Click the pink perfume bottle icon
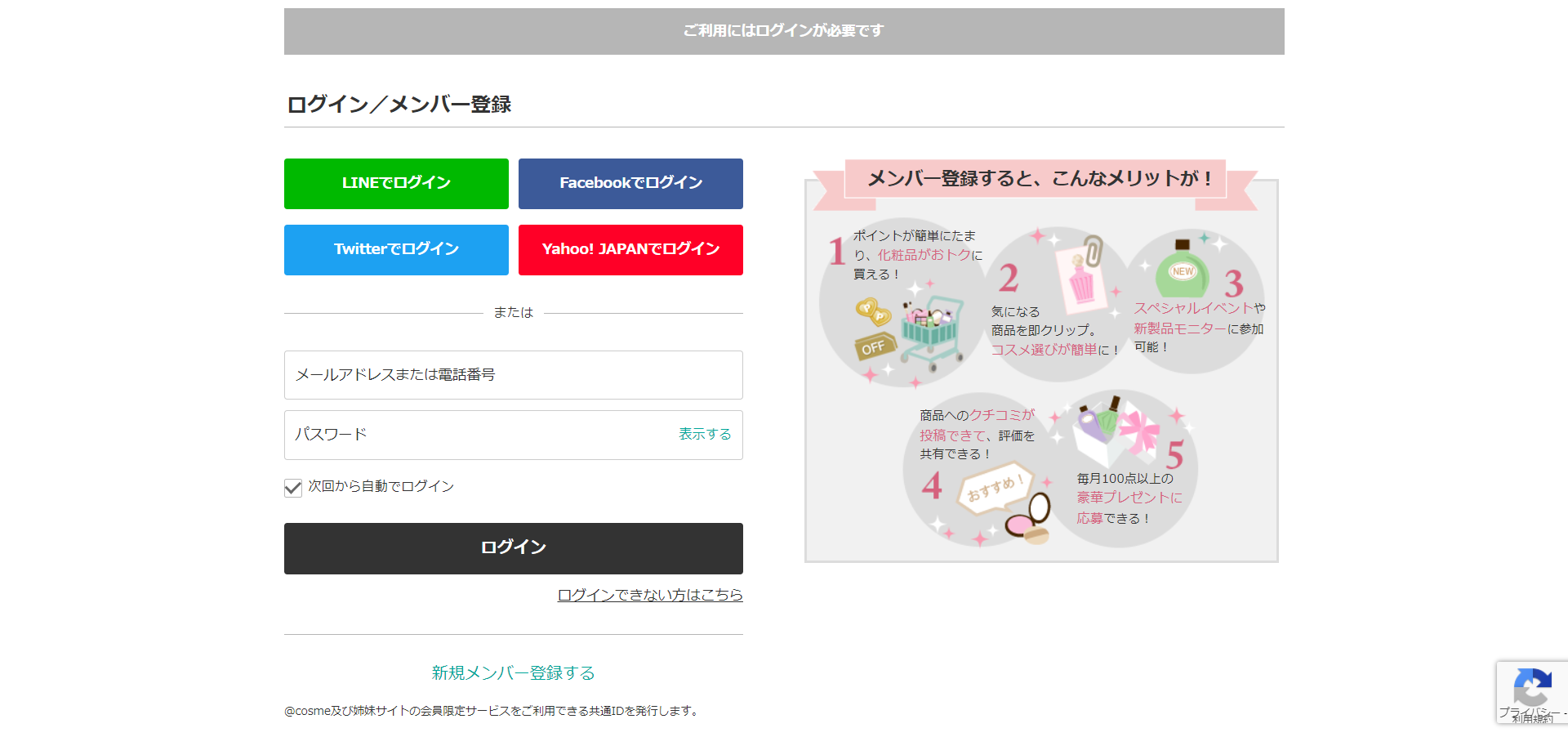Viewport: 1568px width, 737px height. (x=1080, y=276)
